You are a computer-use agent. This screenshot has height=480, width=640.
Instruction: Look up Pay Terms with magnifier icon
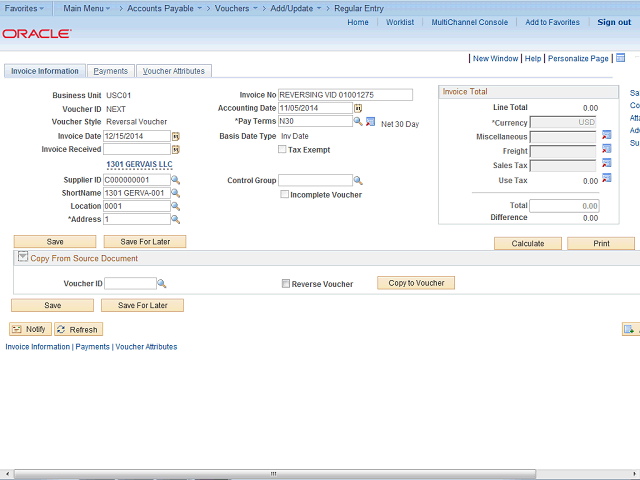click(358, 121)
